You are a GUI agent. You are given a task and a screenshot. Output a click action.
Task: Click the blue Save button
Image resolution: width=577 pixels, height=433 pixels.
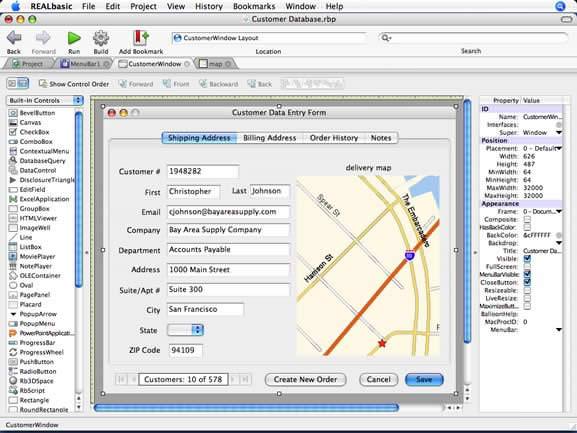pyautogui.click(x=424, y=379)
